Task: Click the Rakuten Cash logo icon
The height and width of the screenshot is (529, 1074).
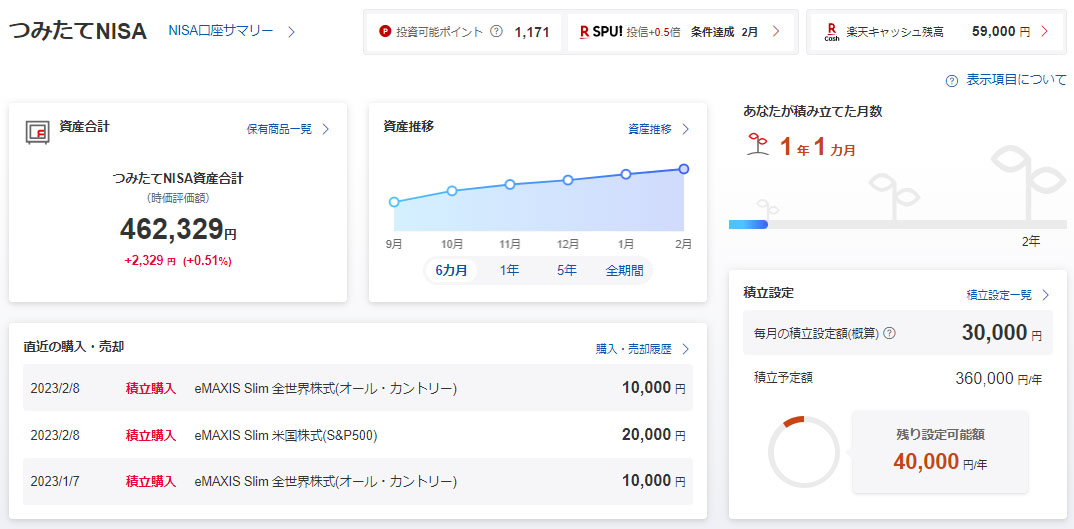Action: point(832,32)
